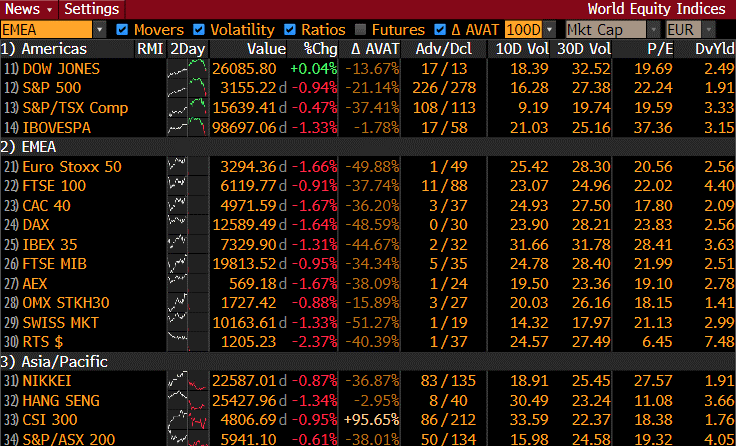Toggle the Δ AVAT checkbox
This screenshot has height=446, width=736.
click(x=440, y=30)
